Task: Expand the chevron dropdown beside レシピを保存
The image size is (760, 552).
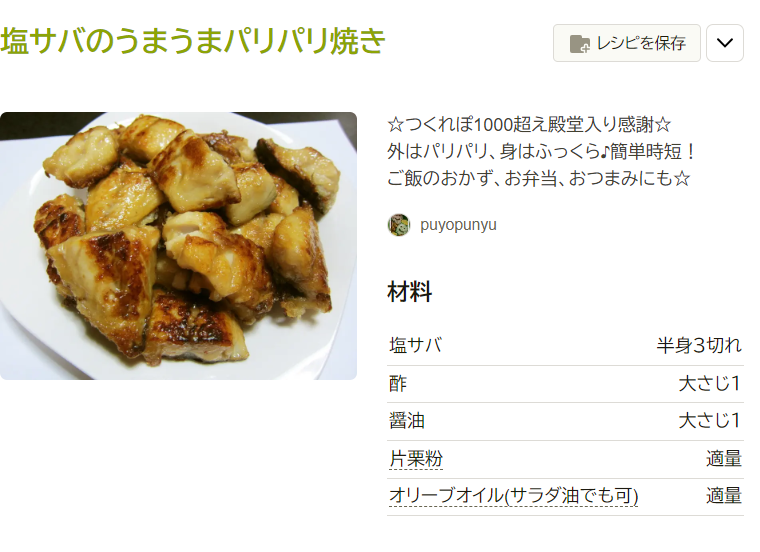Action: point(725,43)
